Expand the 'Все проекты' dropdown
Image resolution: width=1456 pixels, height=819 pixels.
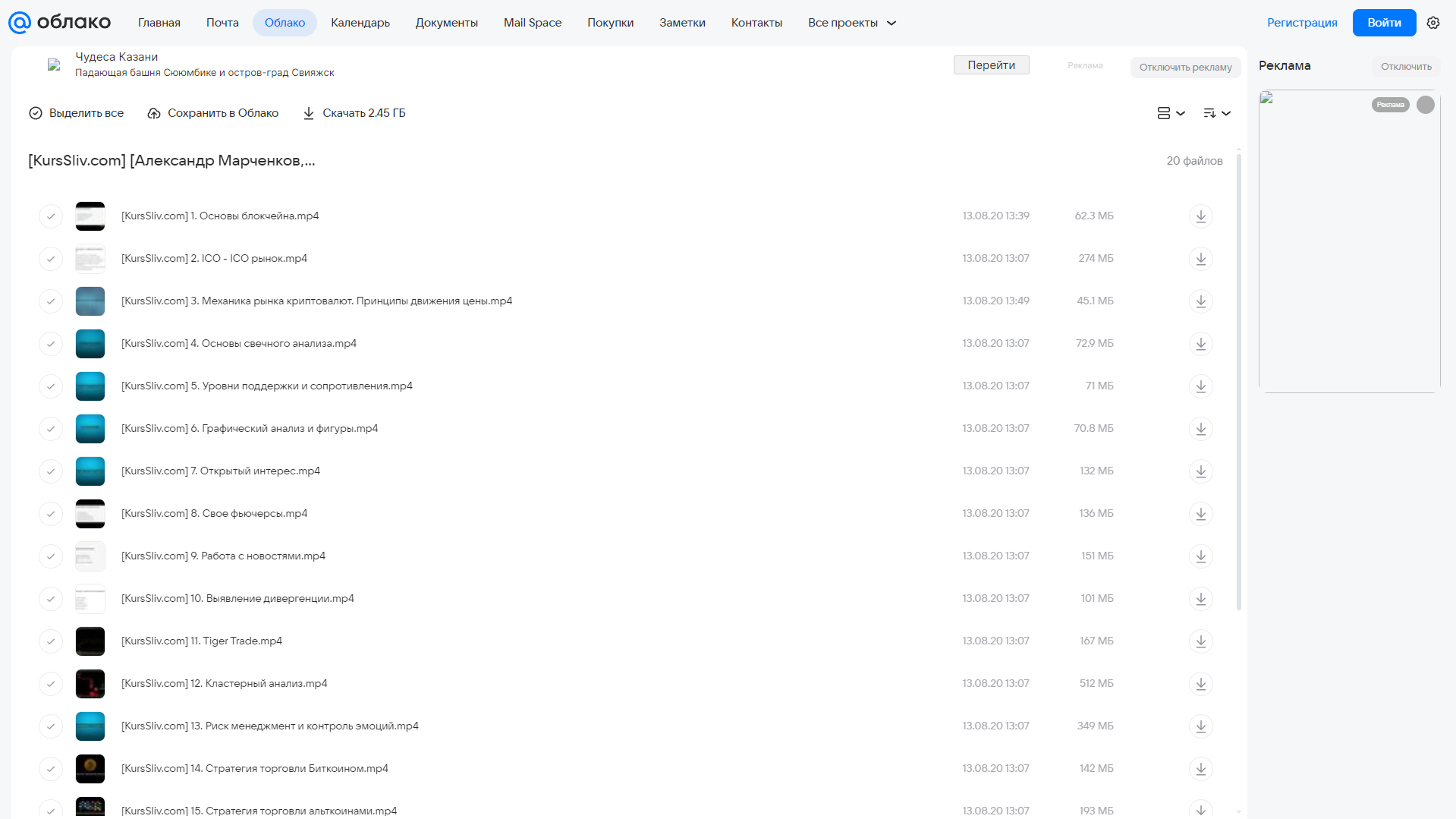pyautogui.click(x=852, y=23)
